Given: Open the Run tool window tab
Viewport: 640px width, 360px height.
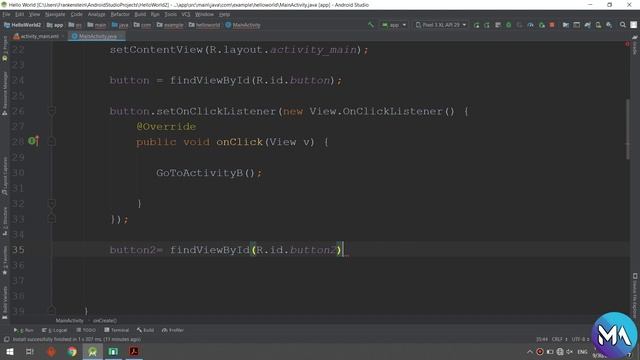Looking at the screenshot, I should pyautogui.click(x=24, y=330).
